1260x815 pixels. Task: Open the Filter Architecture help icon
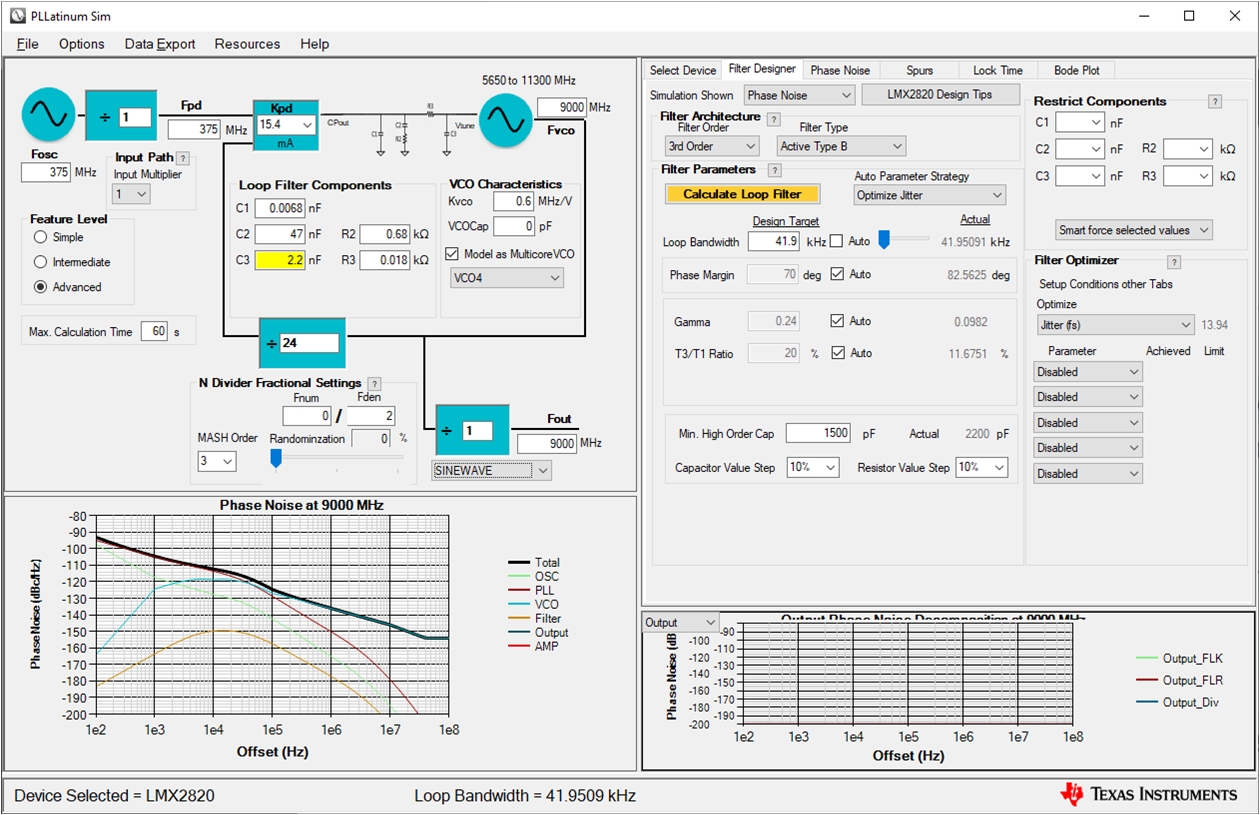[773, 118]
